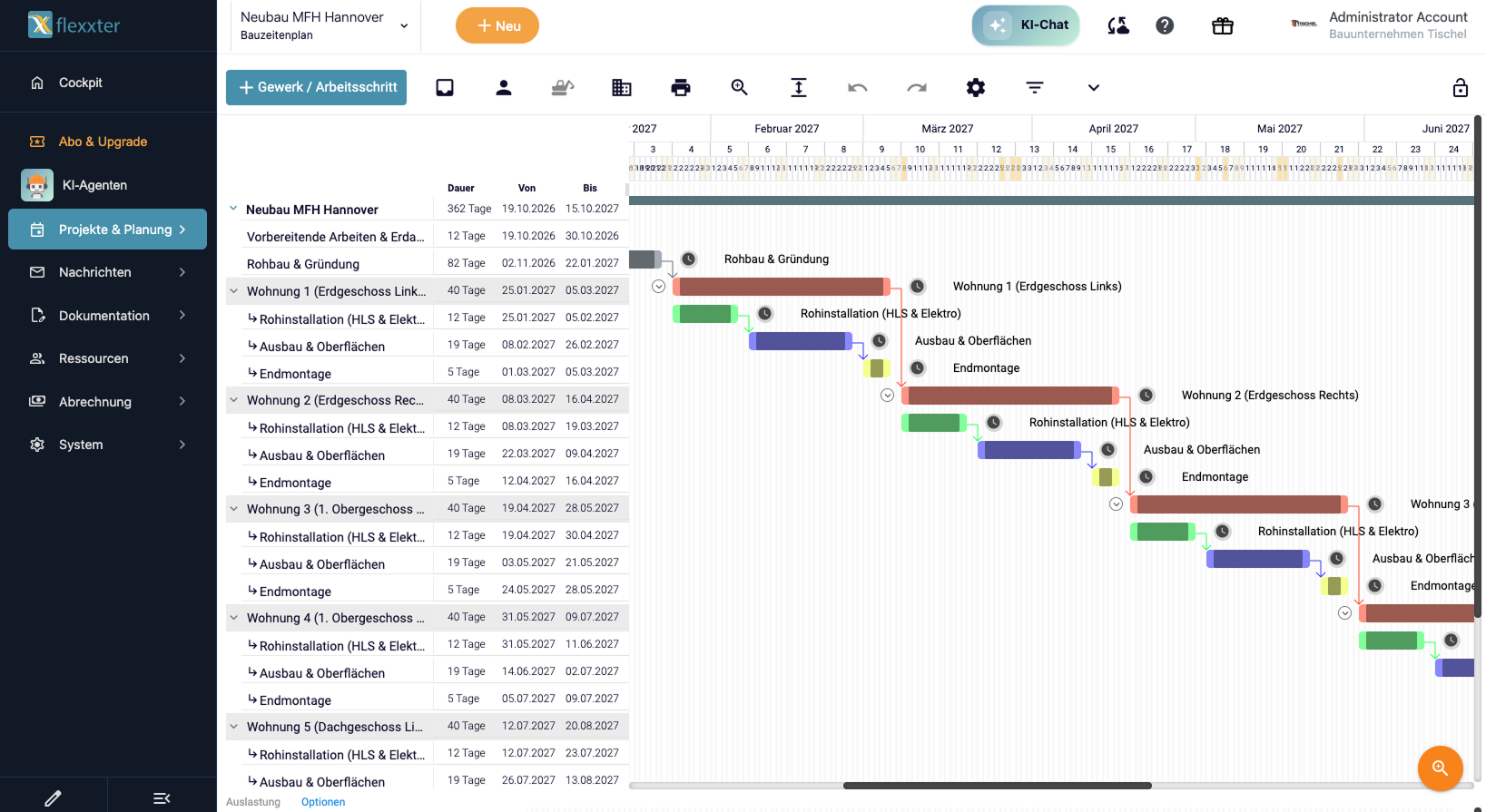Click the pencil edit icon in sidebar

pyautogui.click(x=53, y=798)
